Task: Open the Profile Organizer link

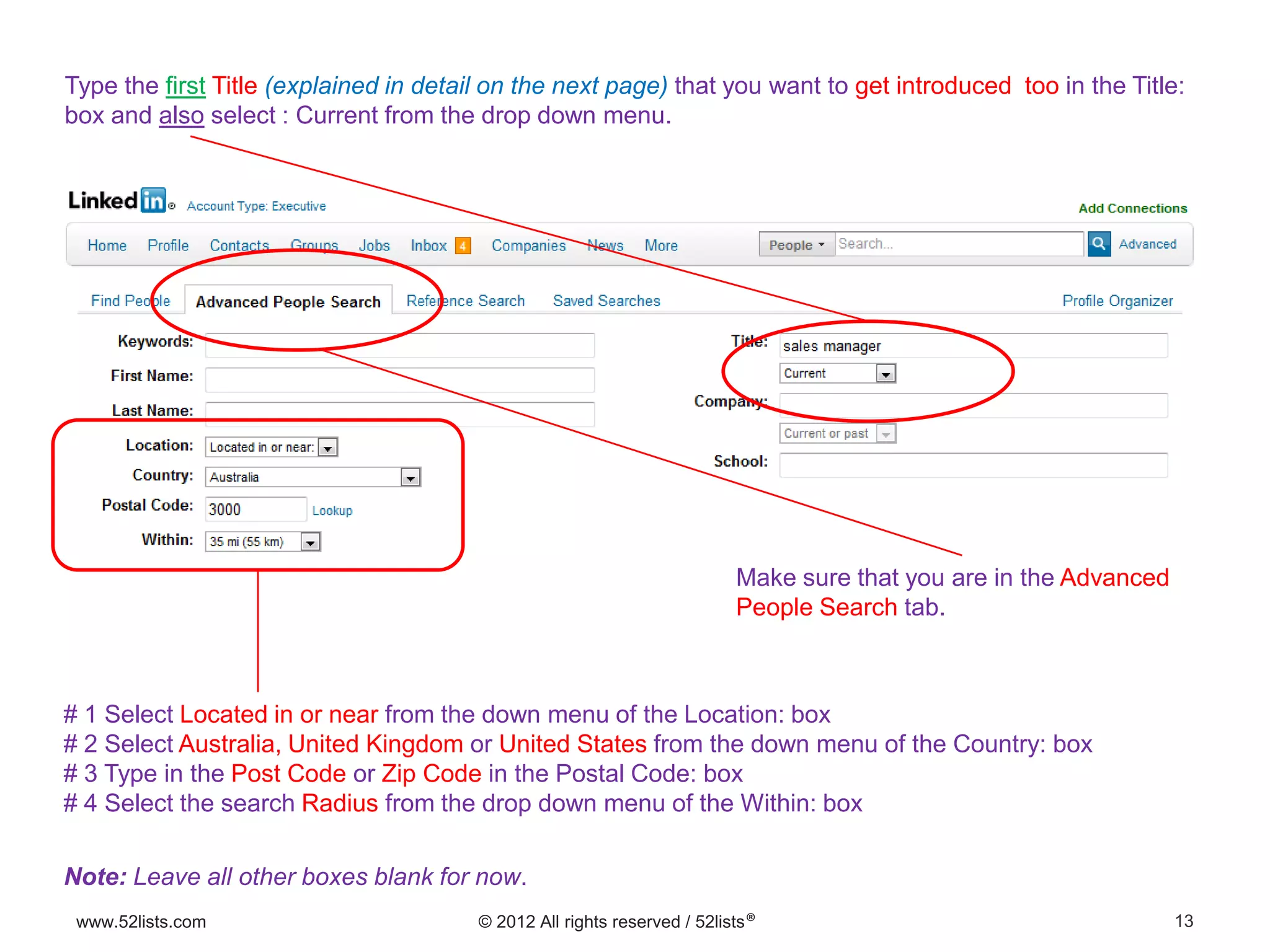Action: coord(1117,301)
